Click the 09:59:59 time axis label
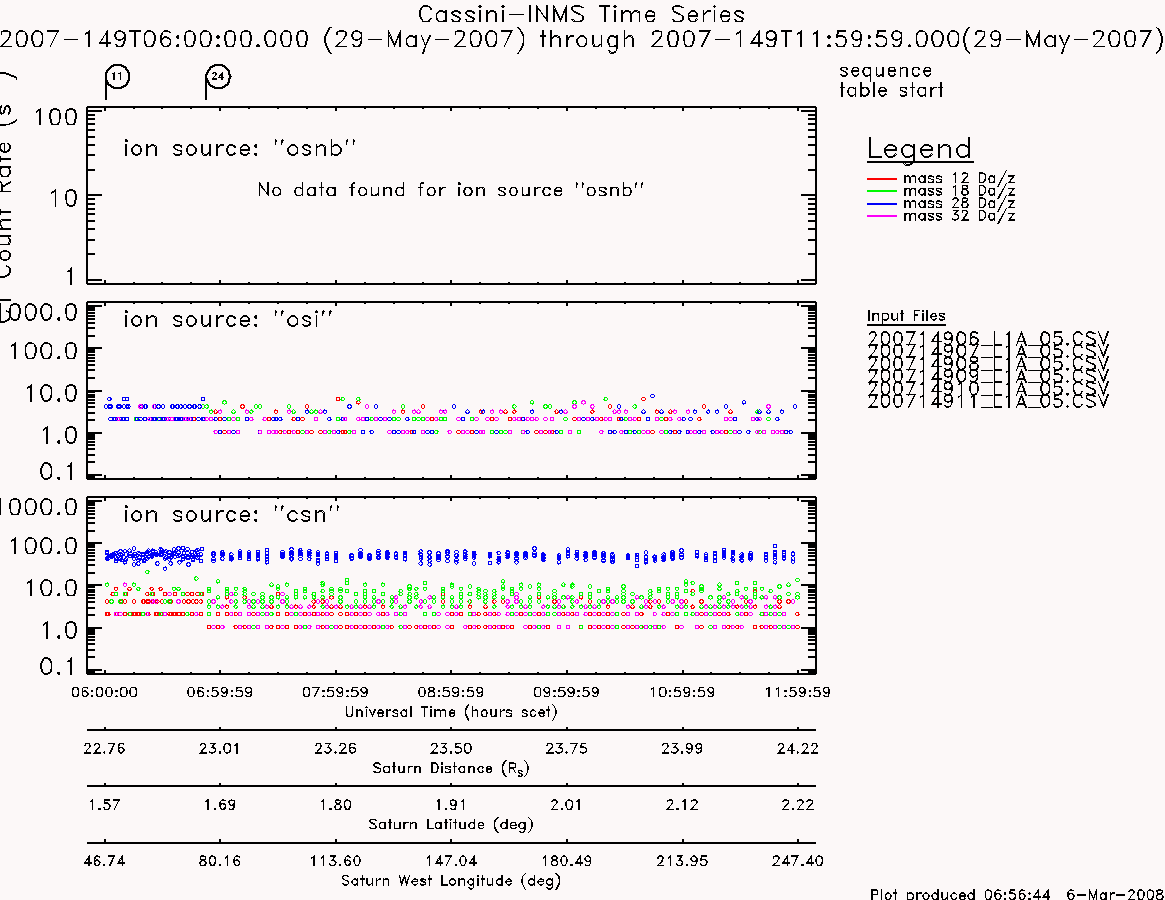This screenshot has width=1165, height=900. tap(566, 692)
